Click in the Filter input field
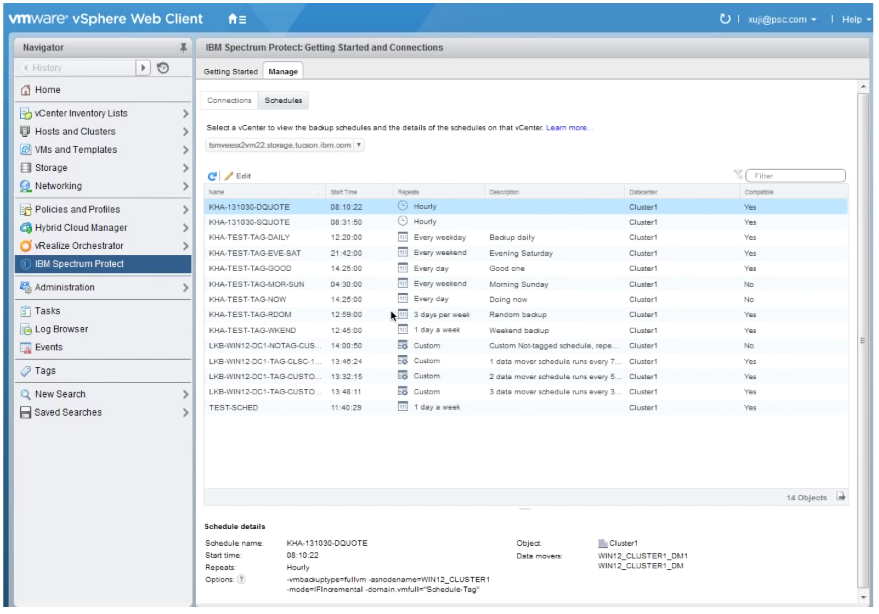The height and width of the screenshot is (614, 879). pyautogui.click(x=795, y=176)
